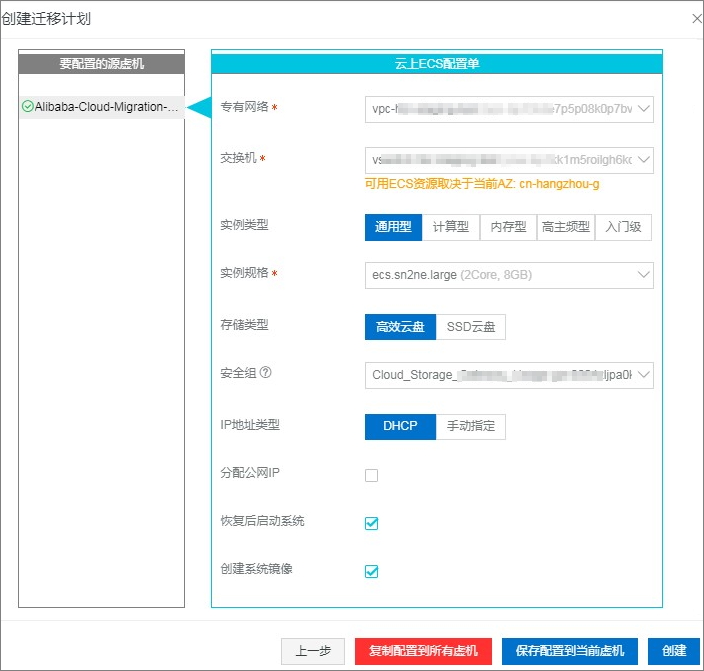Enable the 分配公网IP checkbox
This screenshot has height=671, width=704.
371,475
